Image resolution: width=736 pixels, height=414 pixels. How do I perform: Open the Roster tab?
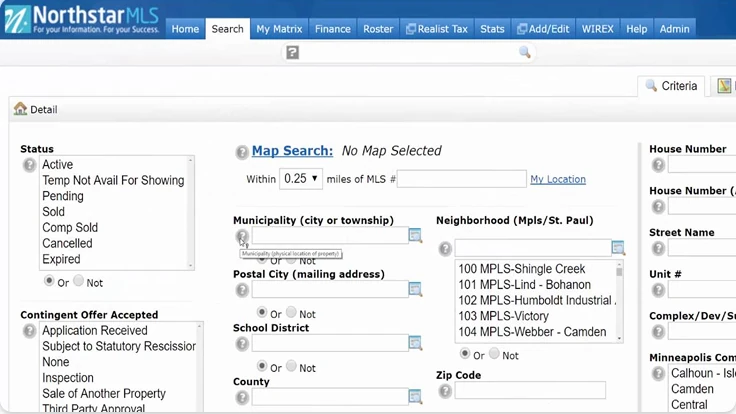[378, 29]
